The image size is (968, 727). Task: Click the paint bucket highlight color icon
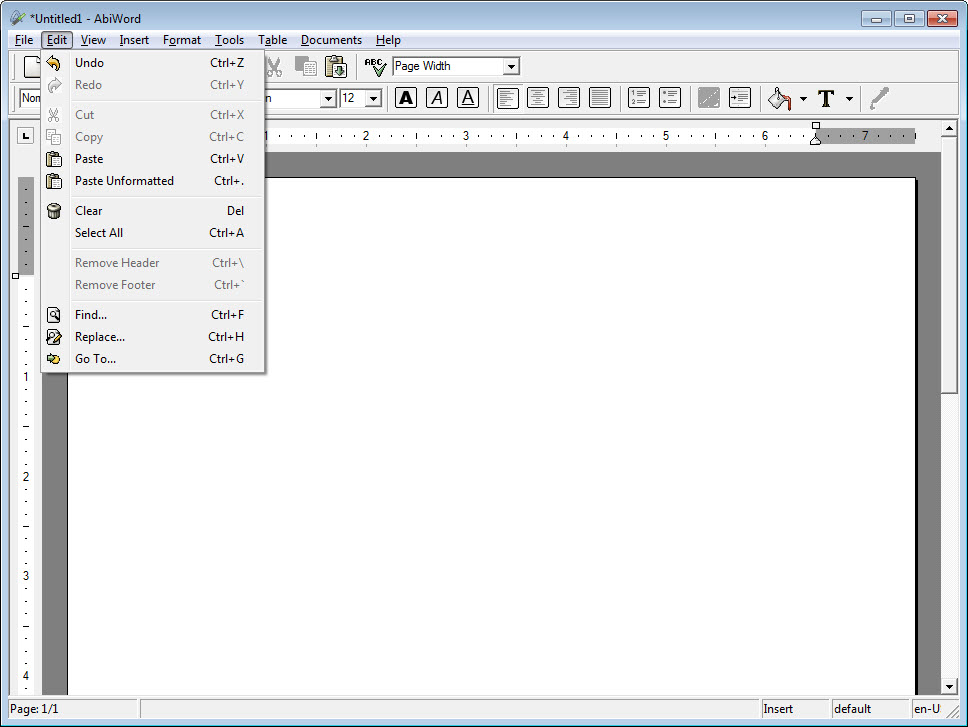tap(779, 98)
